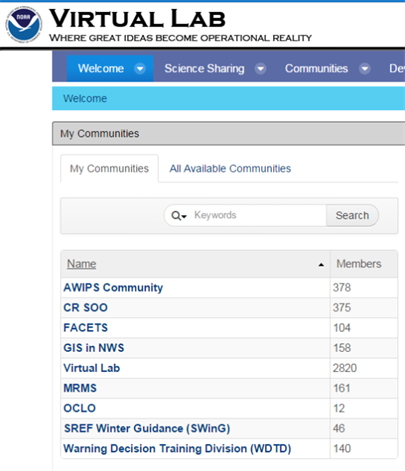Open the AWIPS Community link
The height and width of the screenshot is (471, 405).
tap(113, 288)
